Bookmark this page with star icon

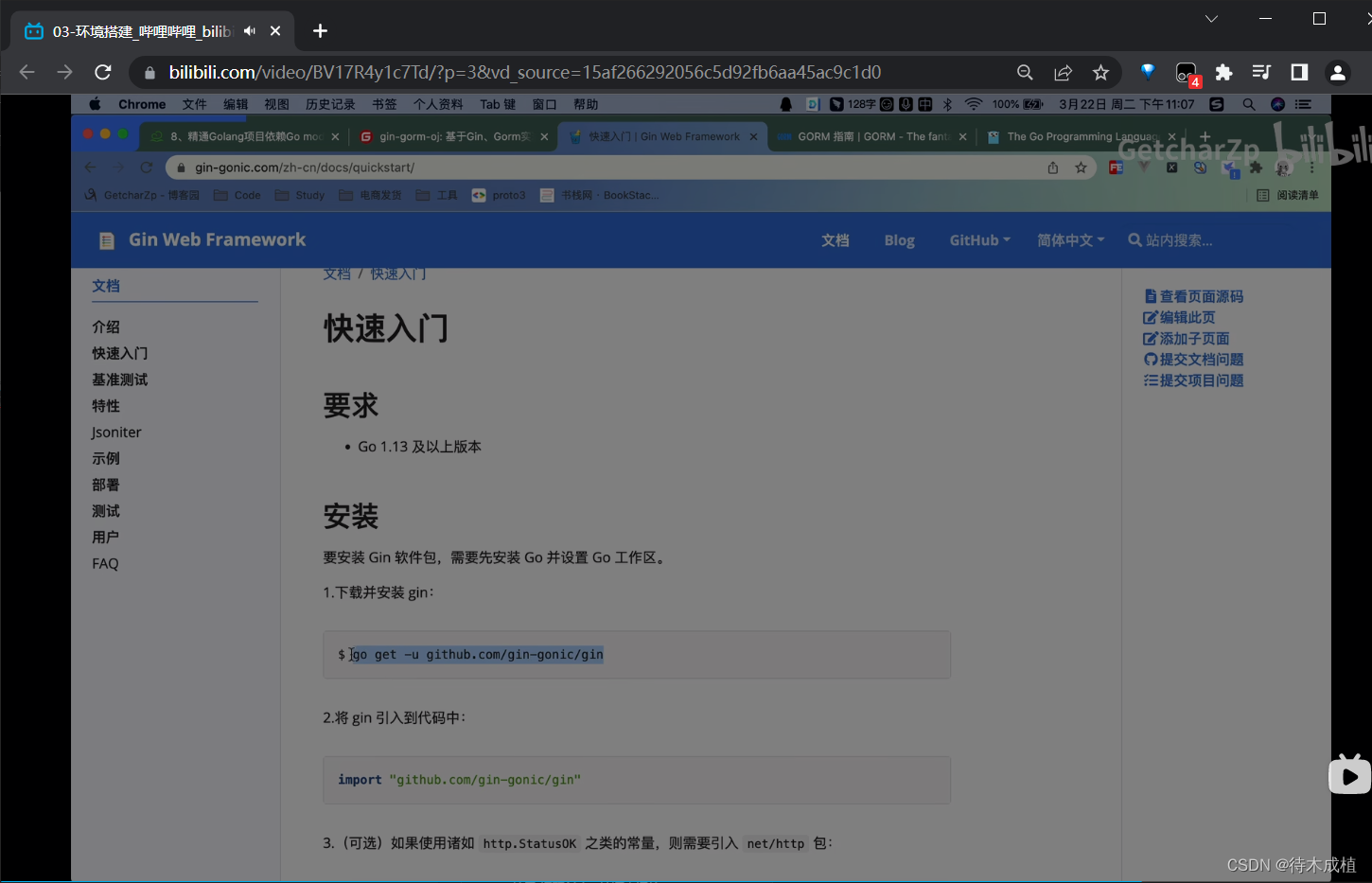(x=1100, y=72)
